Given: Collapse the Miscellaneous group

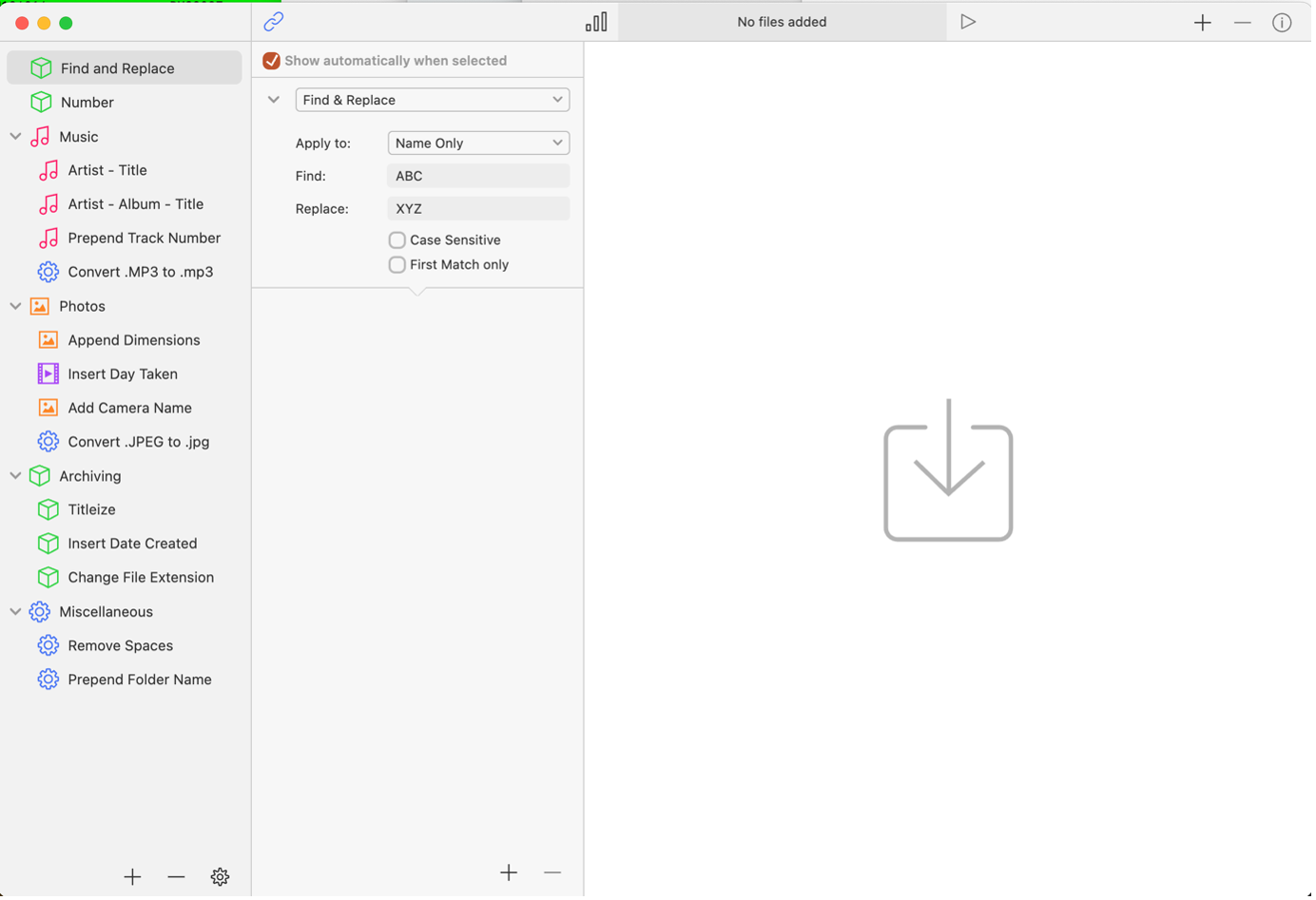Looking at the screenshot, I should pyautogui.click(x=16, y=614).
